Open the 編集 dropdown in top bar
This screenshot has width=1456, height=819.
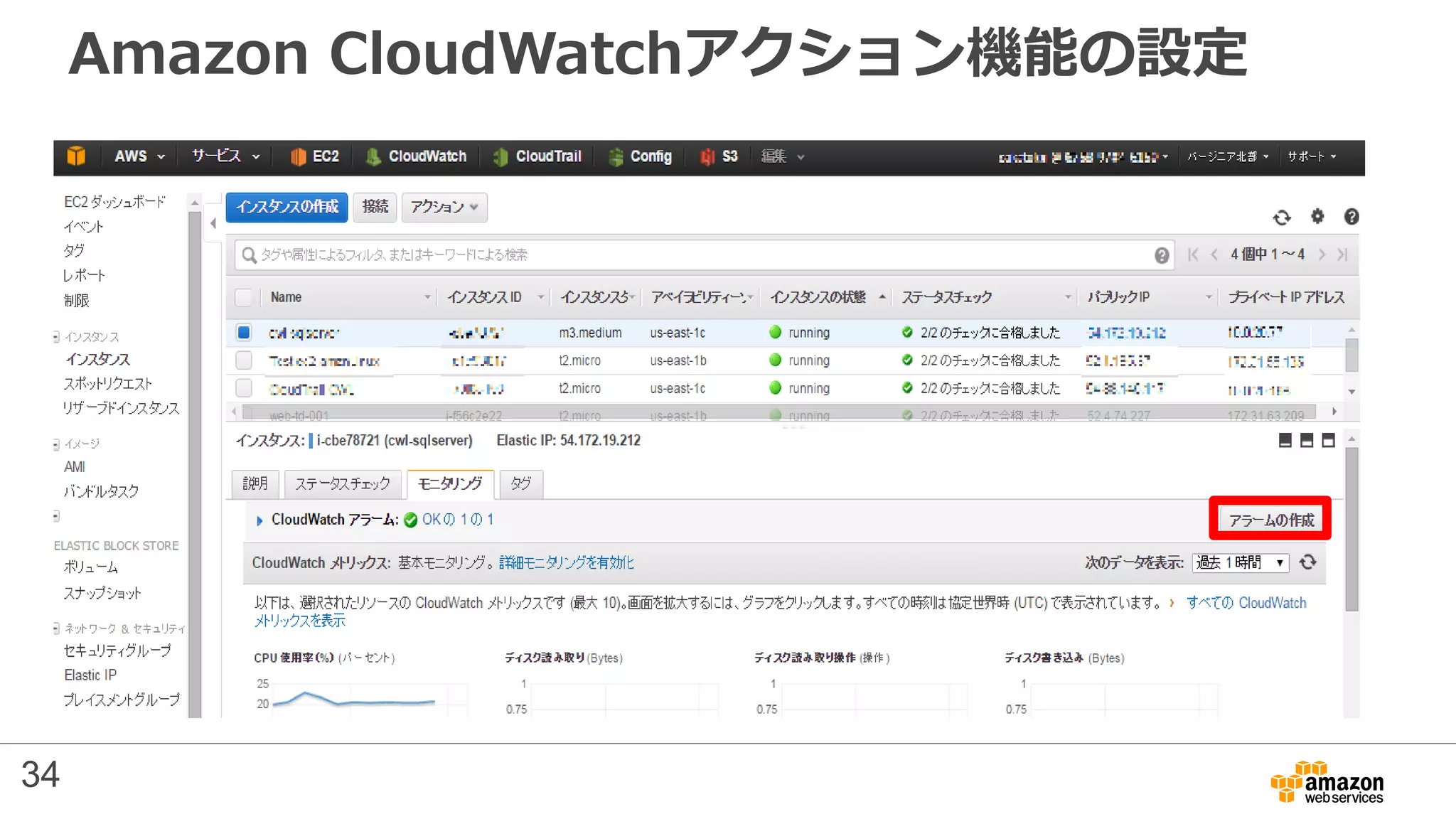click(782, 156)
